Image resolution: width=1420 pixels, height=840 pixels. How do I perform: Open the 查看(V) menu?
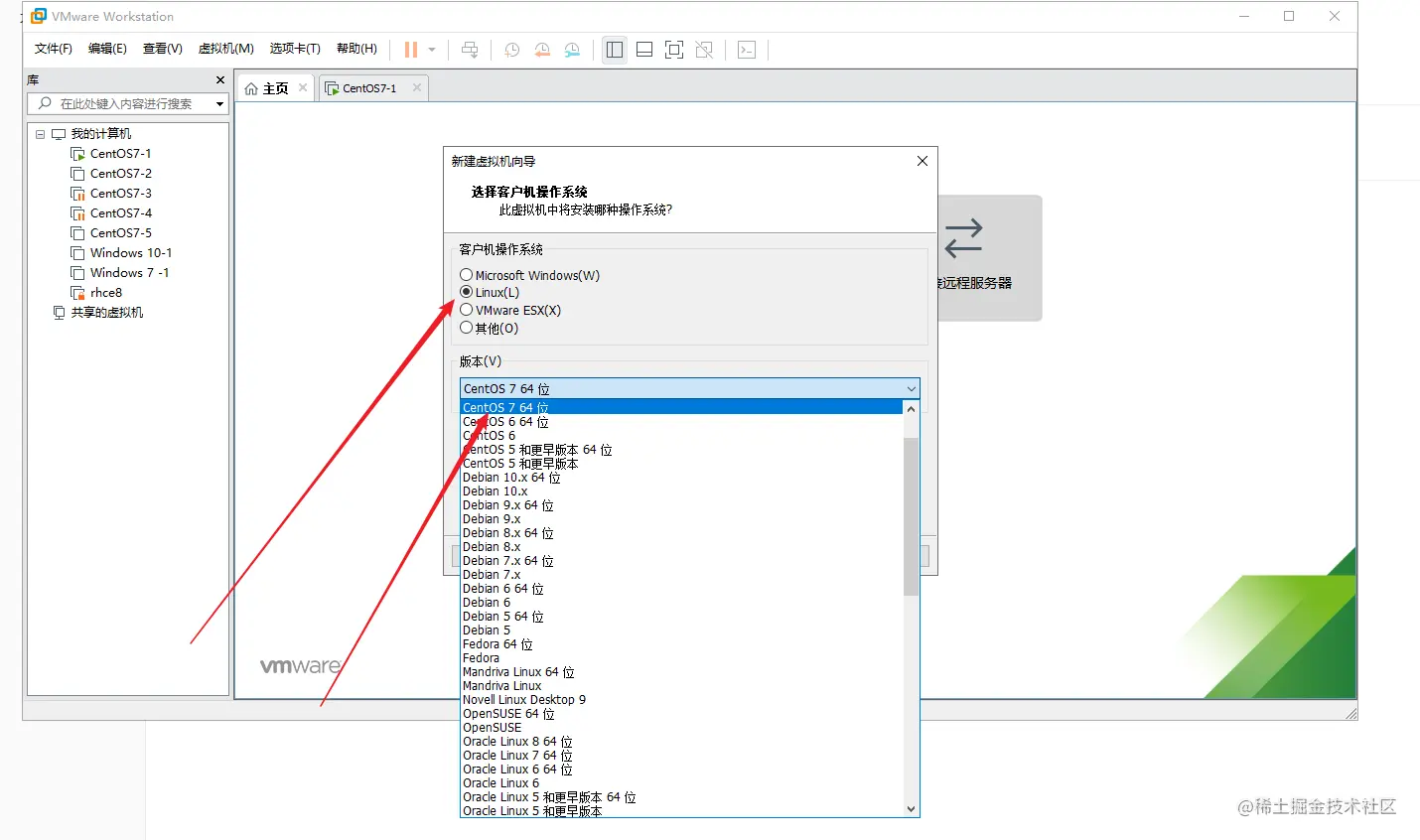tap(162, 49)
